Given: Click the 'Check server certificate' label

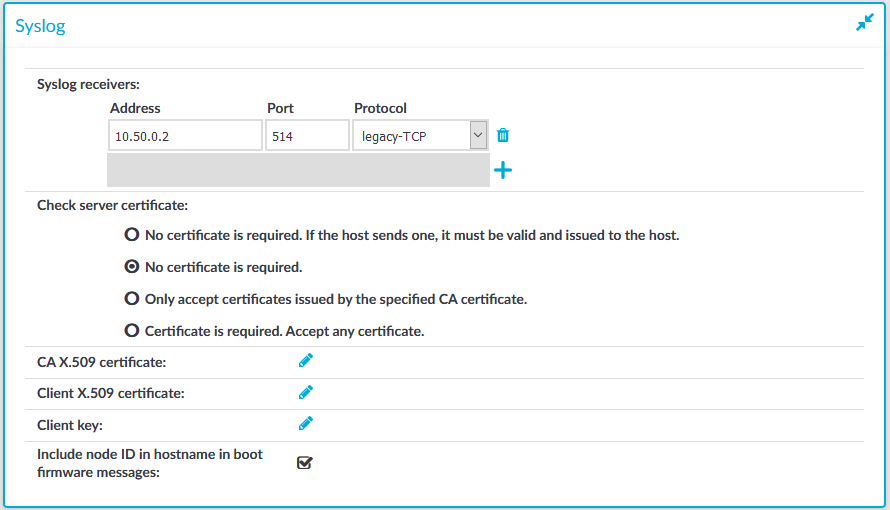Looking at the screenshot, I should pos(112,205).
